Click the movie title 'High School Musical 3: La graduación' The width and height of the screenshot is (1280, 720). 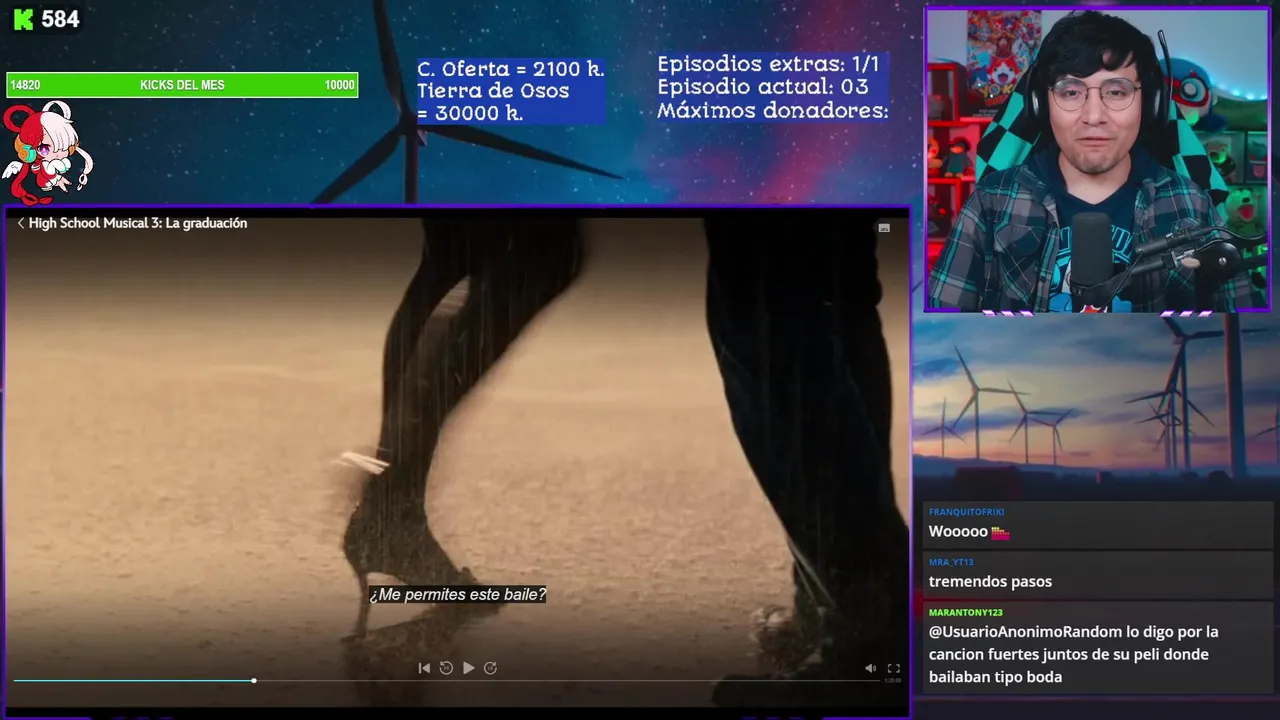point(138,223)
